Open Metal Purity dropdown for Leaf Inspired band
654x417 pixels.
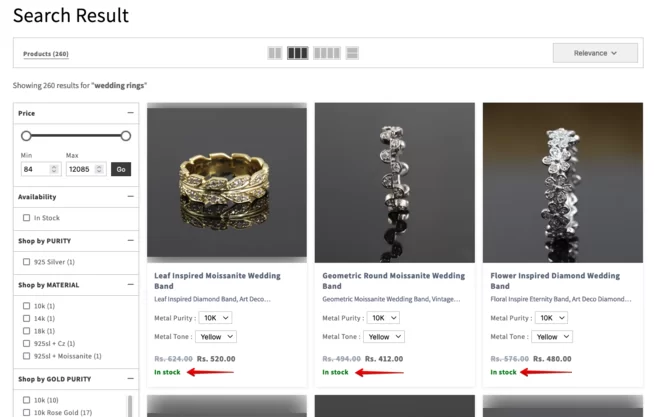tap(216, 318)
